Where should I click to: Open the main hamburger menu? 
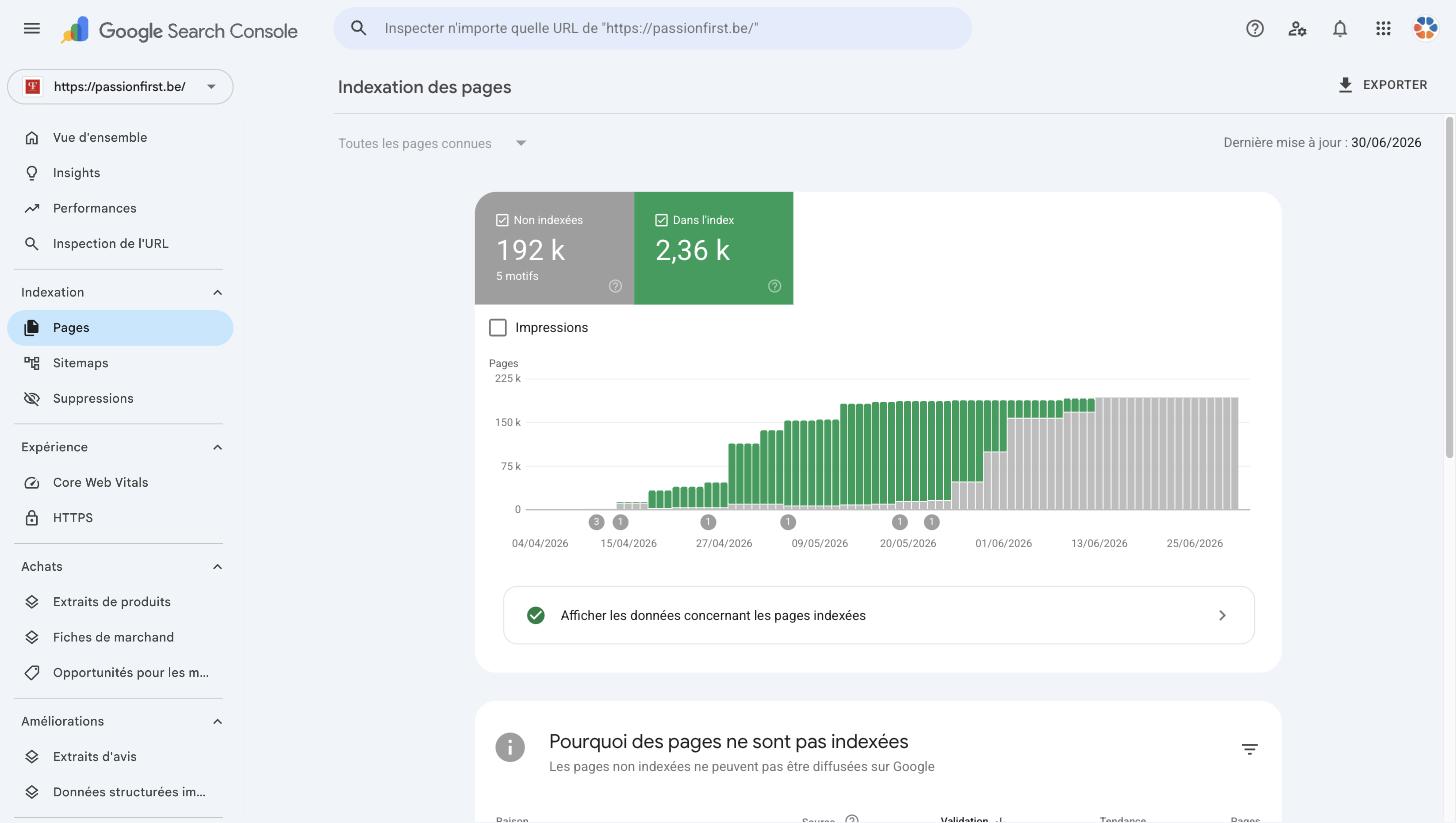(32, 28)
